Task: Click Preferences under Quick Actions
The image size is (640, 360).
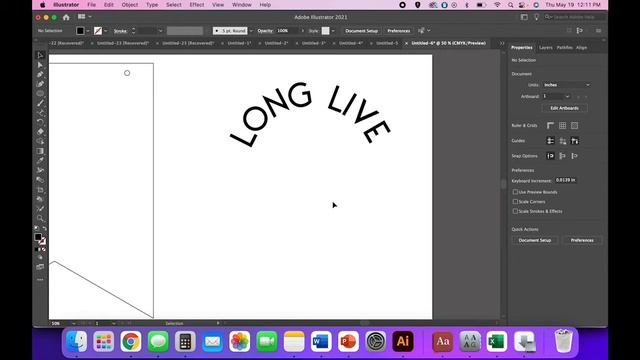Action: pyautogui.click(x=582, y=240)
